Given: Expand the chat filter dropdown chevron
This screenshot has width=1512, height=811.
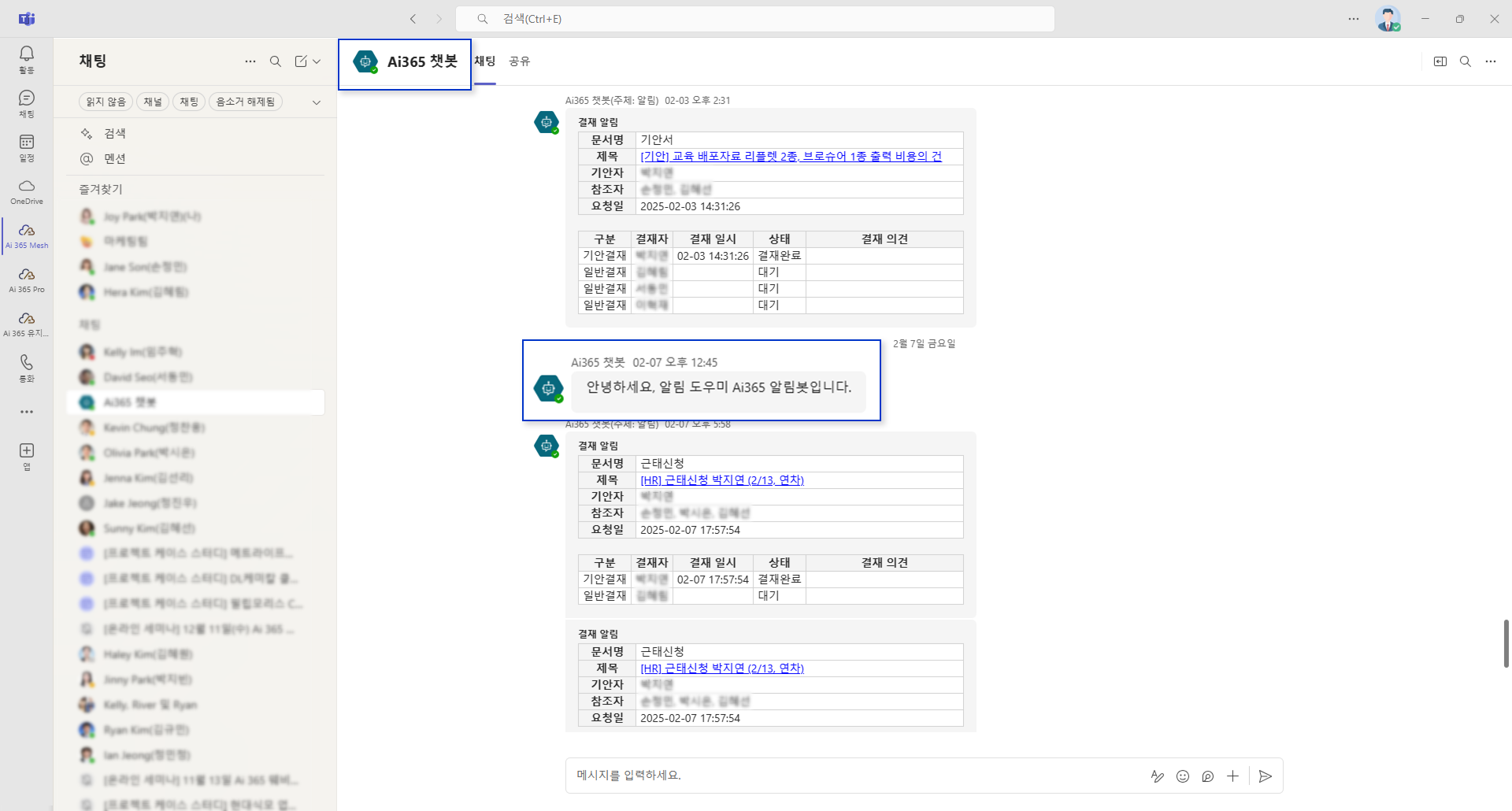Looking at the screenshot, I should (316, 102).
